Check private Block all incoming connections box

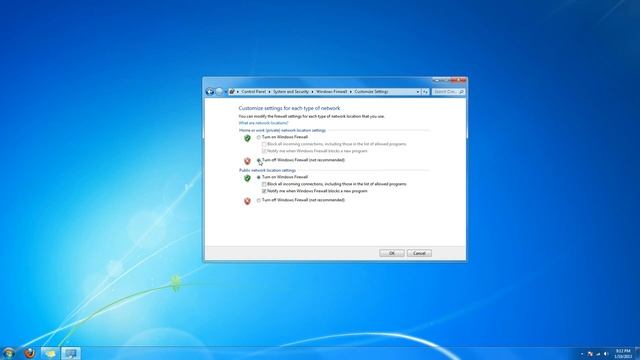264,144
